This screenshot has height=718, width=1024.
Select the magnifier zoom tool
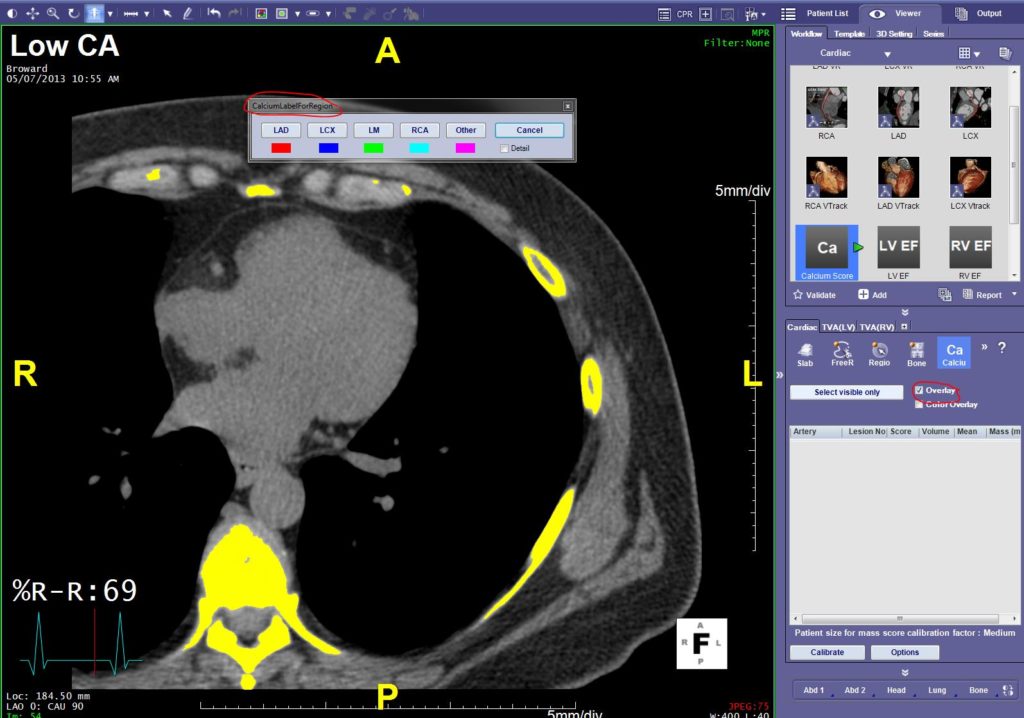(53, 13)
